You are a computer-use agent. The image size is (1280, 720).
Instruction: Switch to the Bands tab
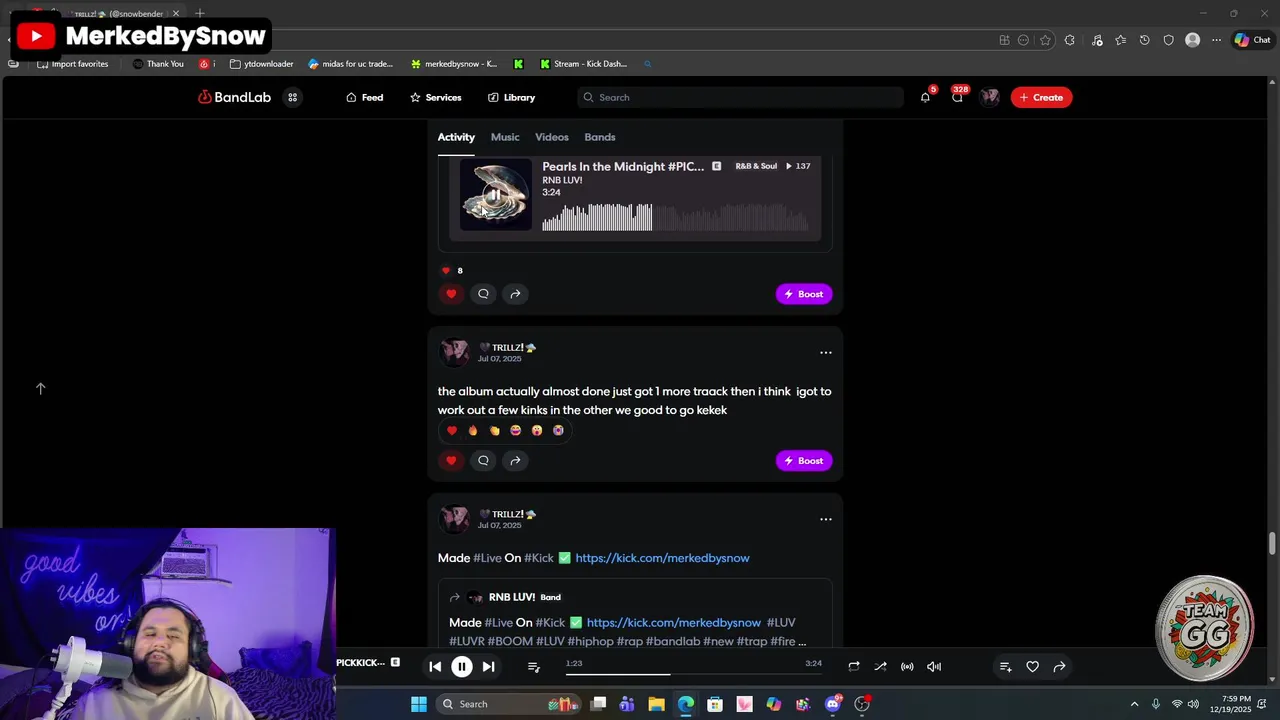(600, 137)
